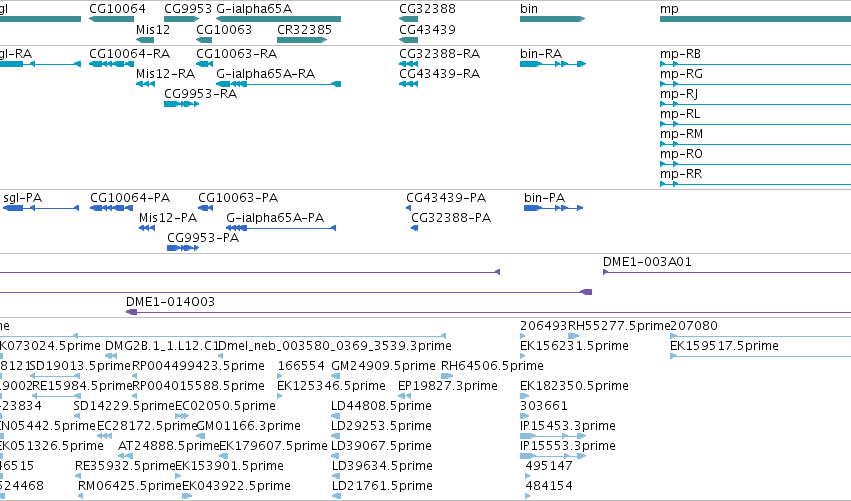Select the CG43439-PA protein label
Screen dimensions: 851x501
pos(446,198)
